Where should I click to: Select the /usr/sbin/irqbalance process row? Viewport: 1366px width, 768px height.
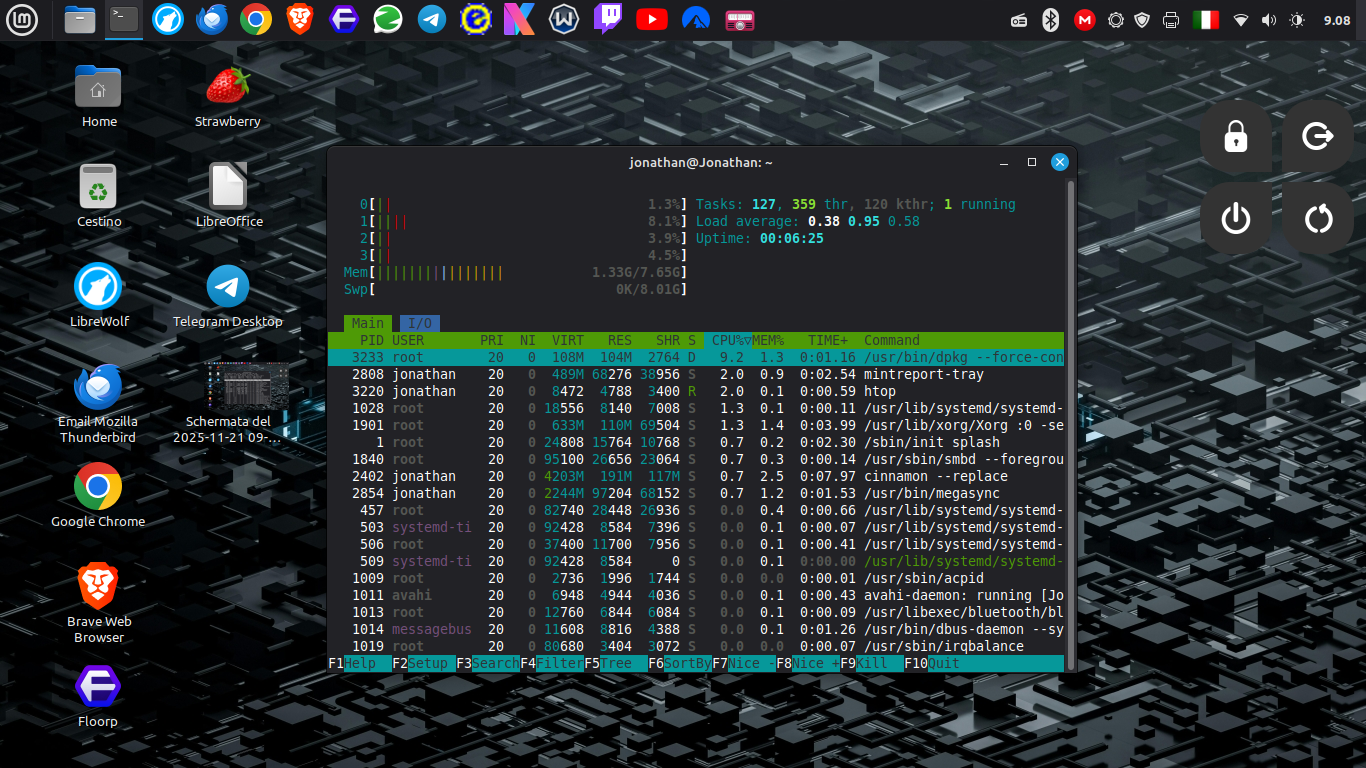tap(696, 646)
